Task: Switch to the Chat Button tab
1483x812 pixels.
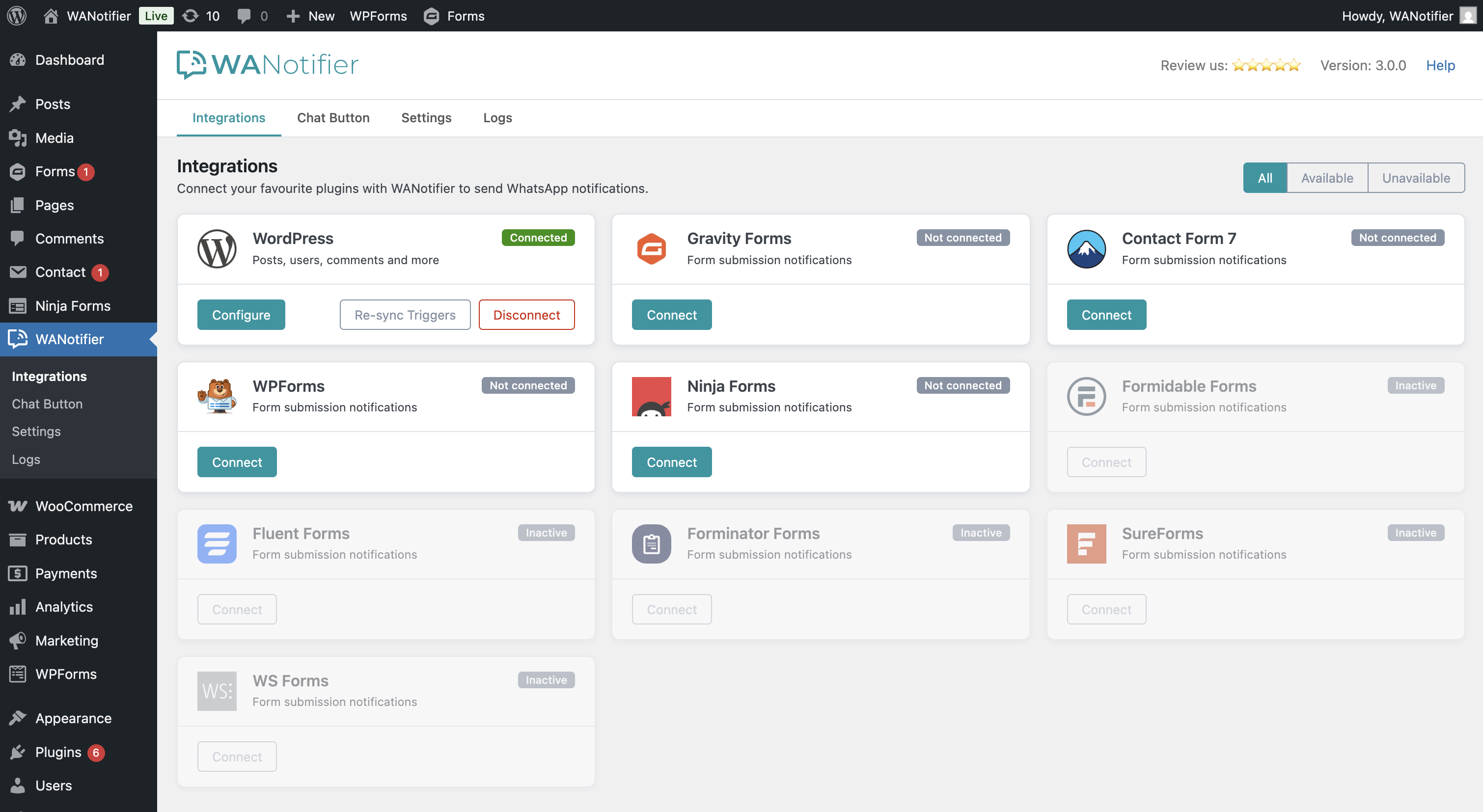Action: [333, 117]
